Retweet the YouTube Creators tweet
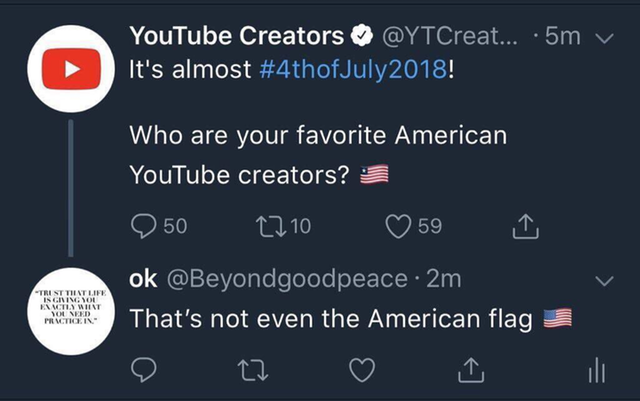Viewport: 640px width, 401px height. coord(271,226)
